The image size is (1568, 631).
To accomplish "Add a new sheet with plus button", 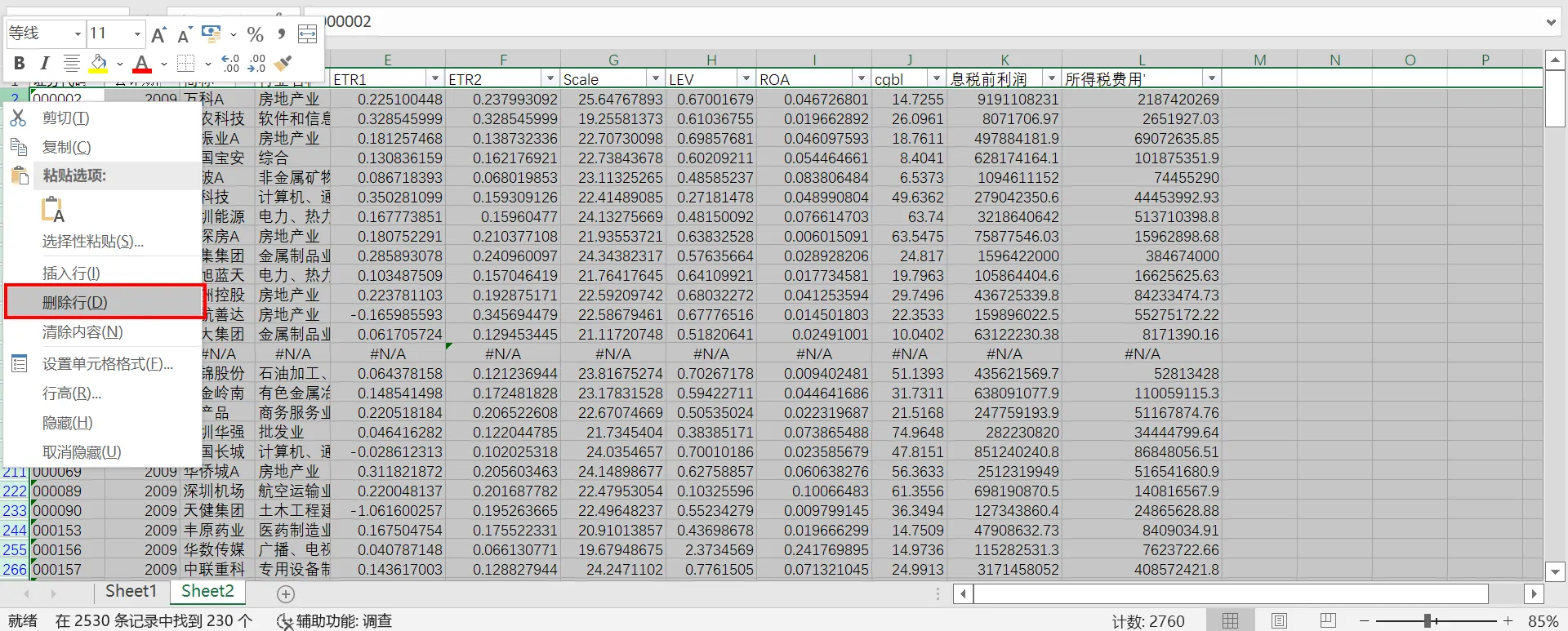I will tap(286, 593).
